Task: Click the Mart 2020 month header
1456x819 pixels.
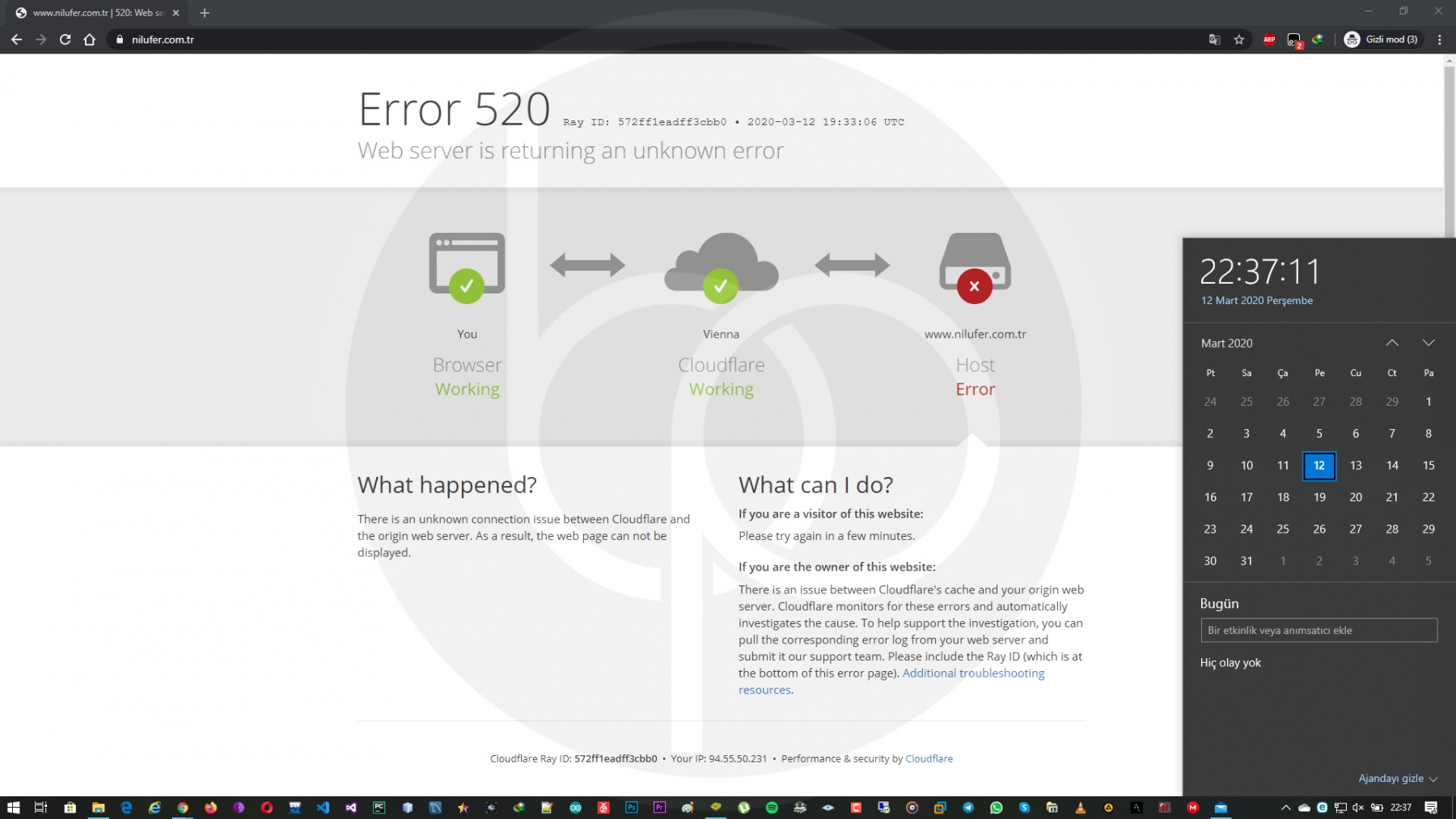Action: tap(1226, 344)
